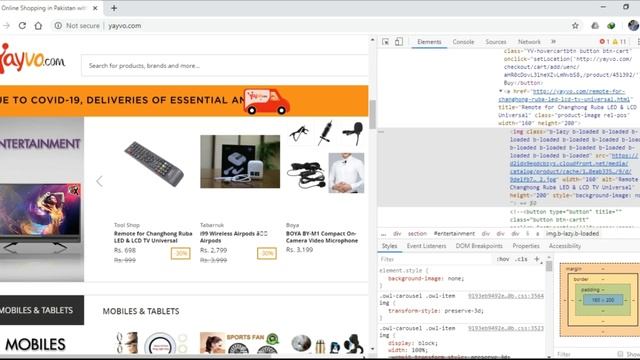The height and width of the screenshot is (360, 640).
Task: Open the DOM Breakpoints tab
Action: (x=479, y=246)
